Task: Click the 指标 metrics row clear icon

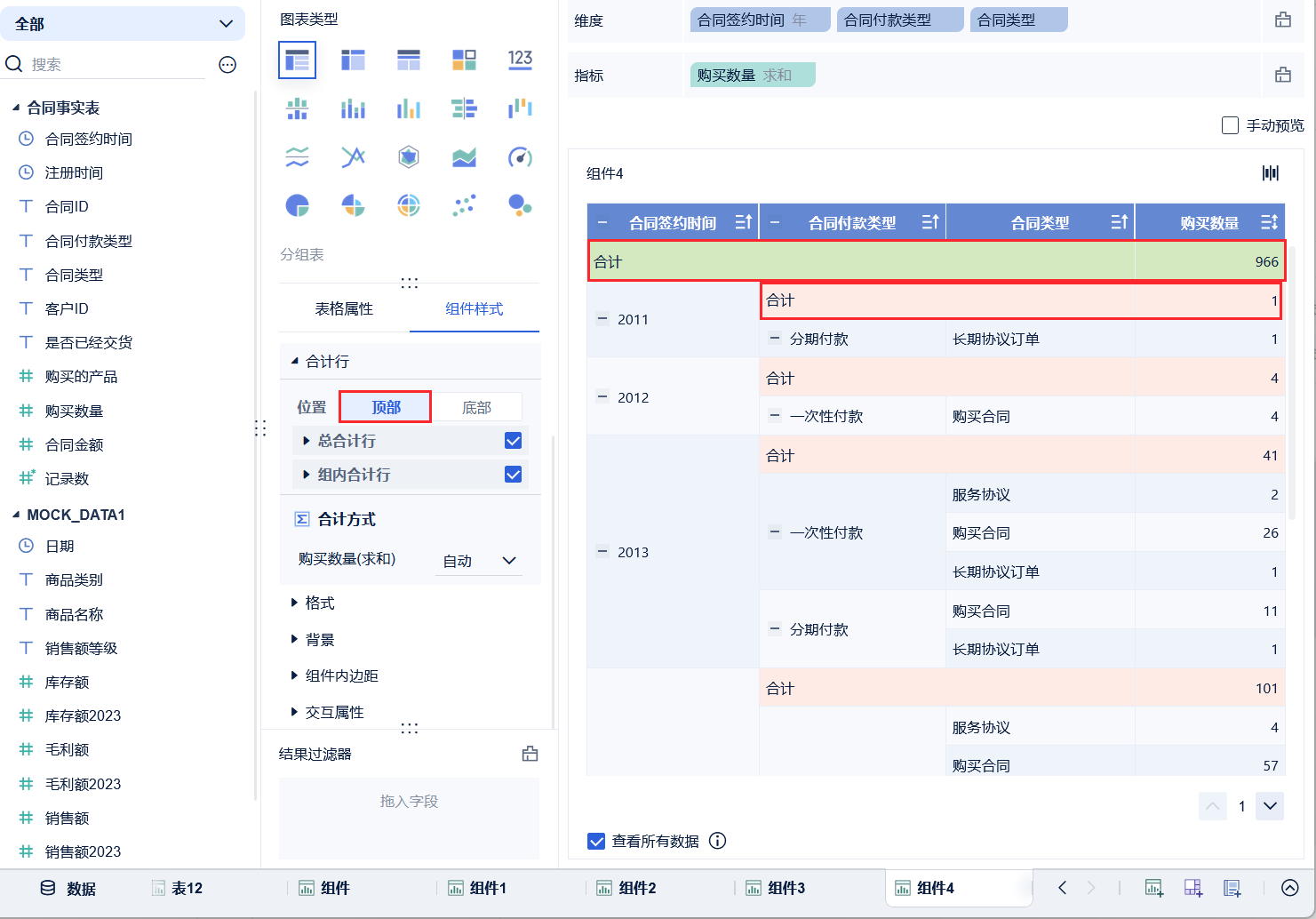Action: tap(1283, 75)
